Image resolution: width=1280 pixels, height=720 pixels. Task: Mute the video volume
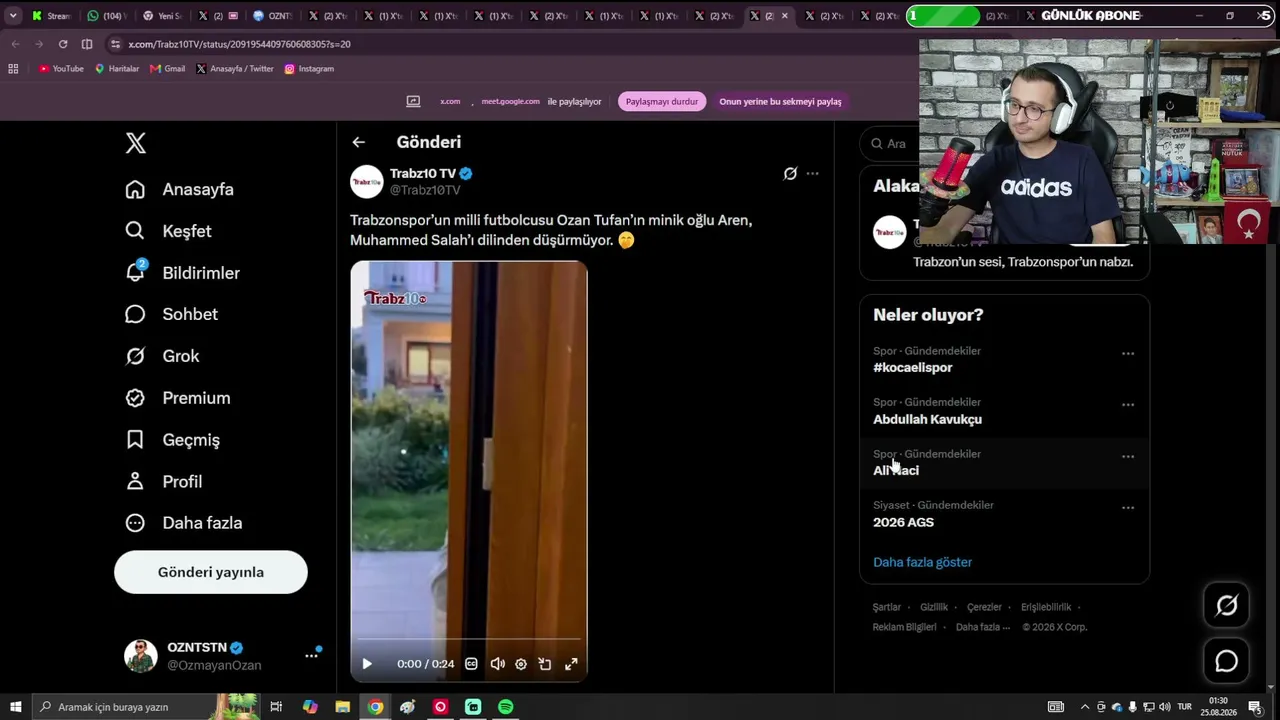click(x=498, y=664)
